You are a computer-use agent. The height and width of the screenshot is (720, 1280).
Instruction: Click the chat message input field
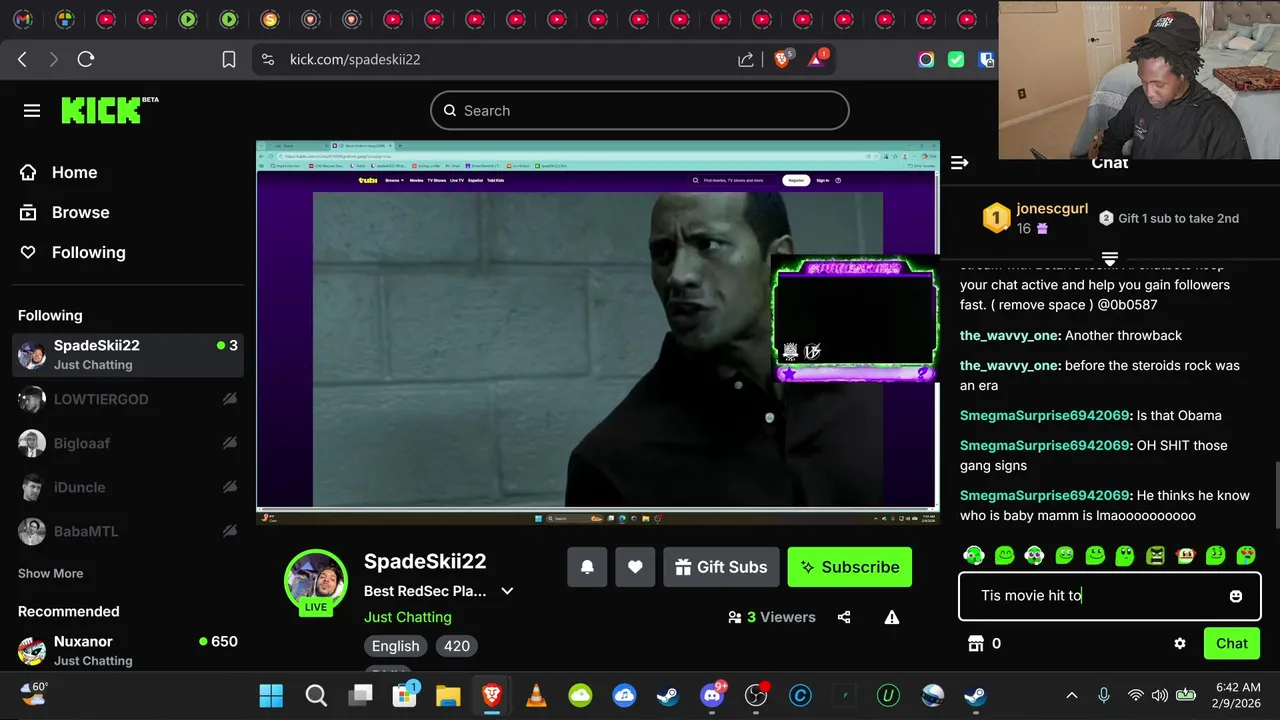pos(1109,595)
